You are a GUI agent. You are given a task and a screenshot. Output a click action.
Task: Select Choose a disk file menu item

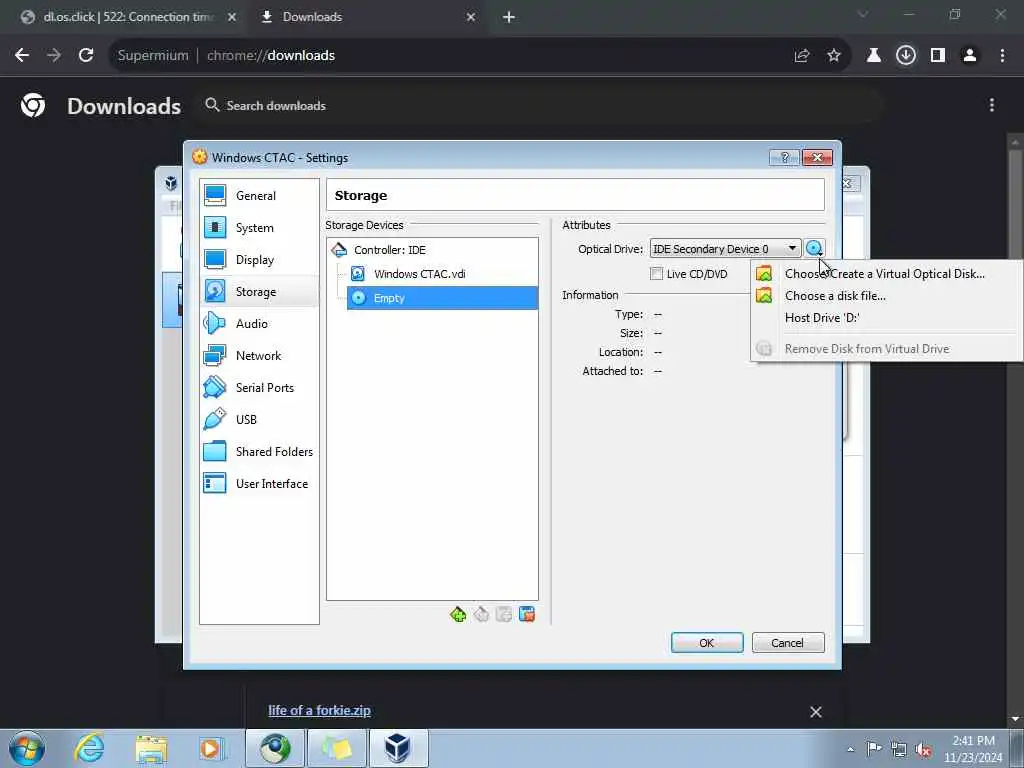[886, 296]
